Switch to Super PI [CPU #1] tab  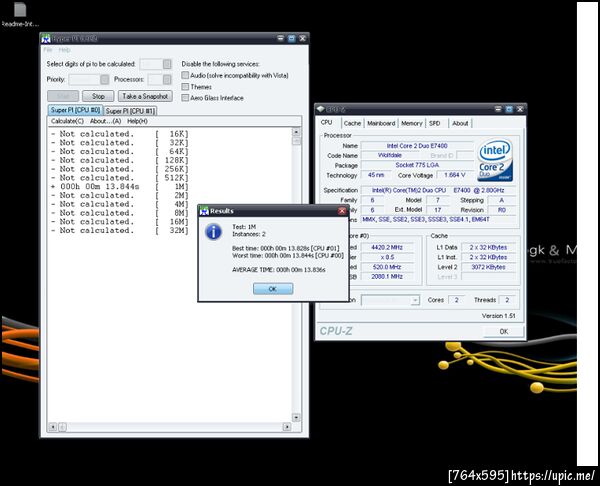pos(130,111)
